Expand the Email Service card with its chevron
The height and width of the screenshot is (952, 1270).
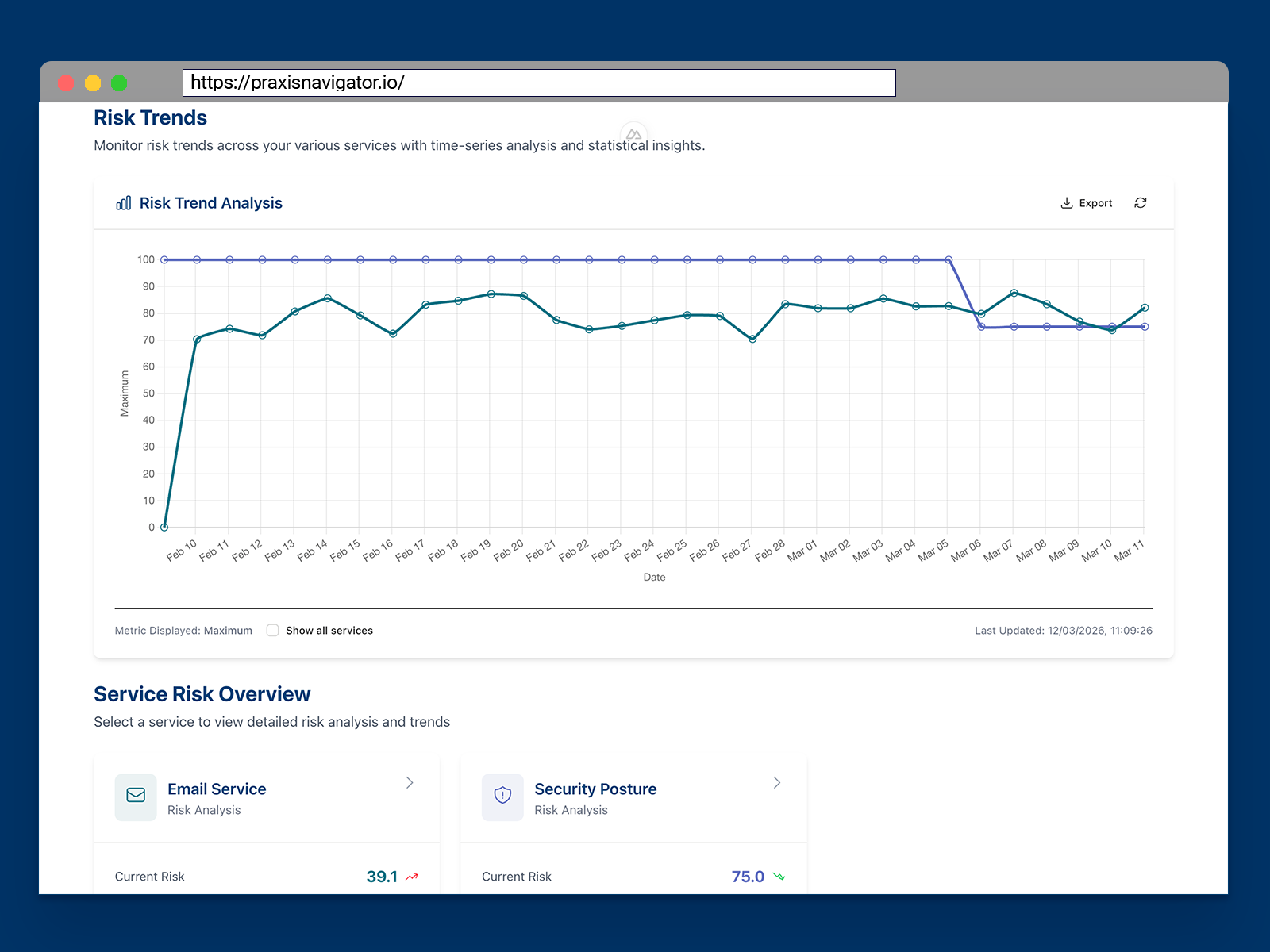[x=410, y=782]
